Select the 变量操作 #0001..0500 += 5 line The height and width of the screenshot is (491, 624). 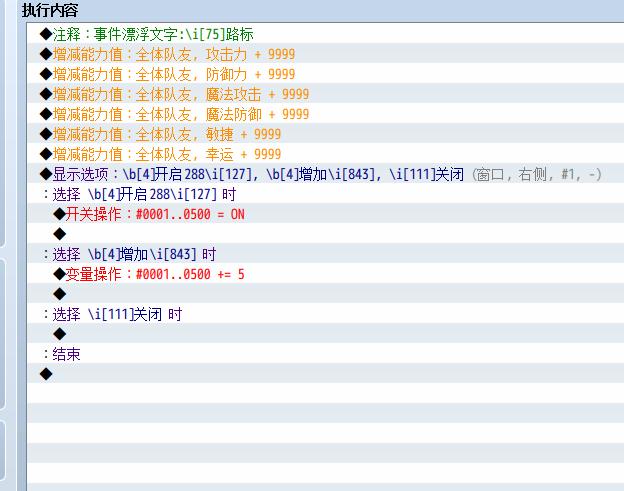coord(326,274)
